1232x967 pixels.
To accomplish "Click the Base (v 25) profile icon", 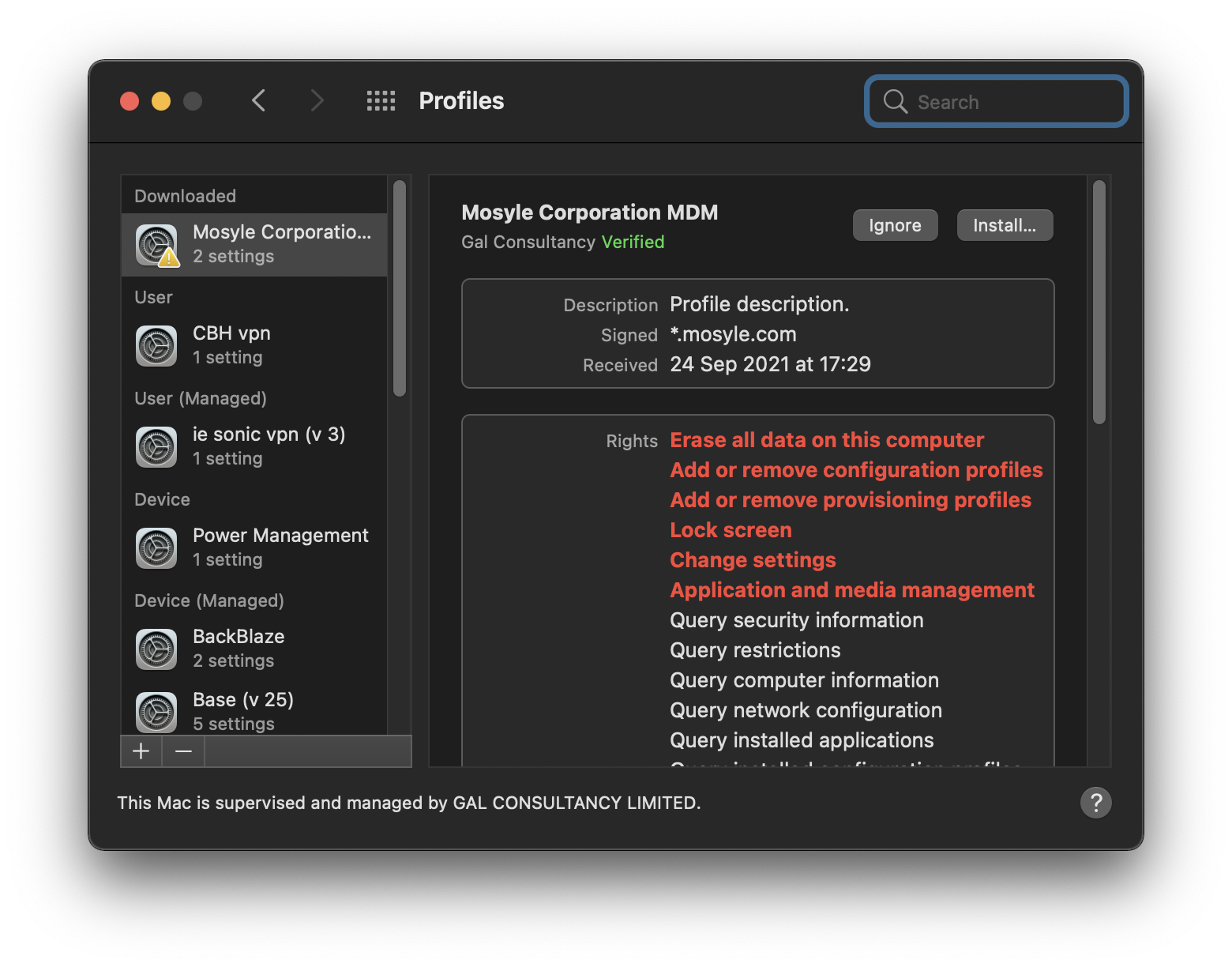I will (x=156, y=713).
